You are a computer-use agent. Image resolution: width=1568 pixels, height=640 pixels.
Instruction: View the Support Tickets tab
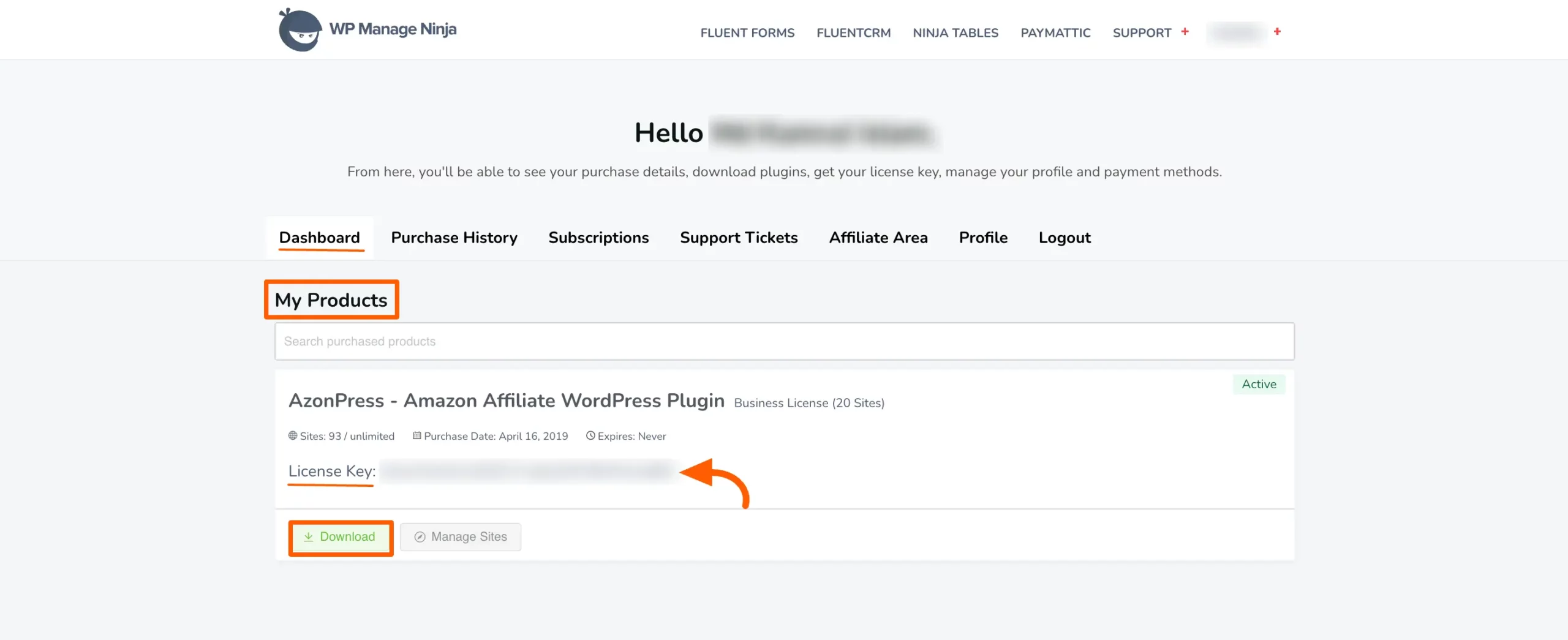coord(738,238)
